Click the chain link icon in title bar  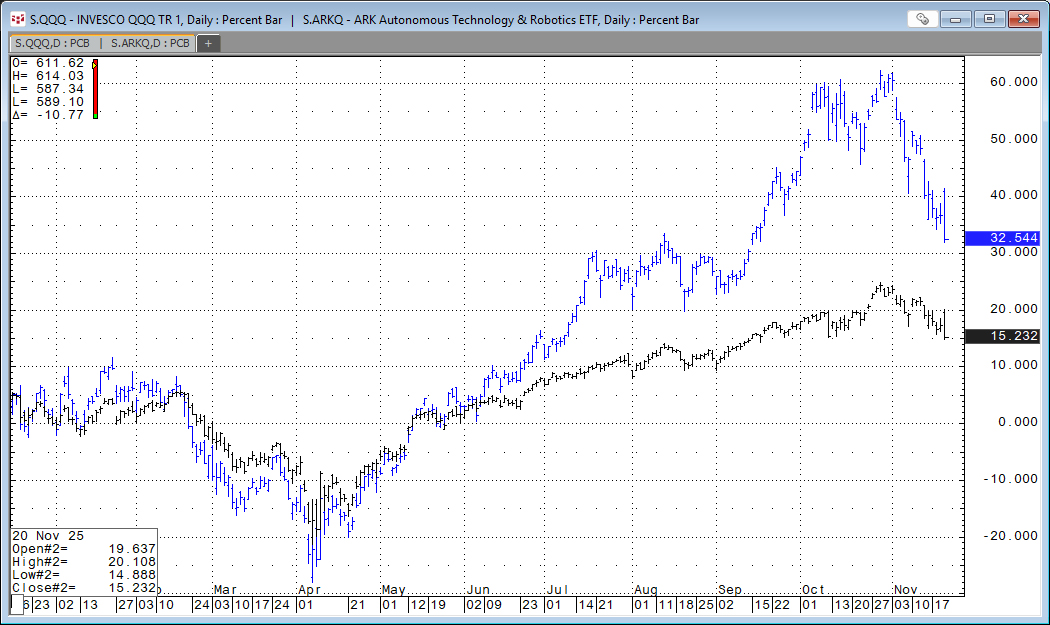click(922, 19)
